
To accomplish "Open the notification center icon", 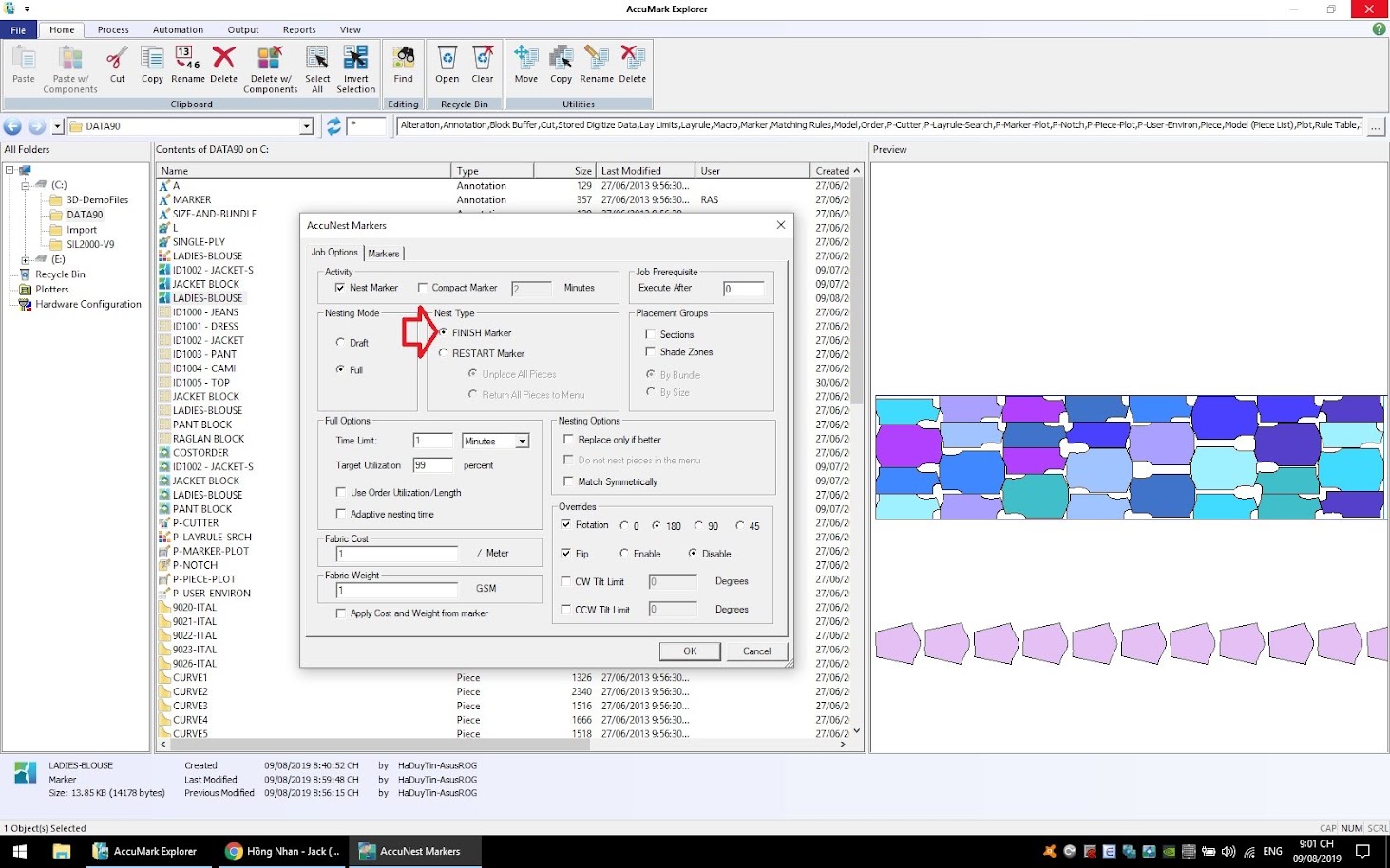I will (1362, 851).
